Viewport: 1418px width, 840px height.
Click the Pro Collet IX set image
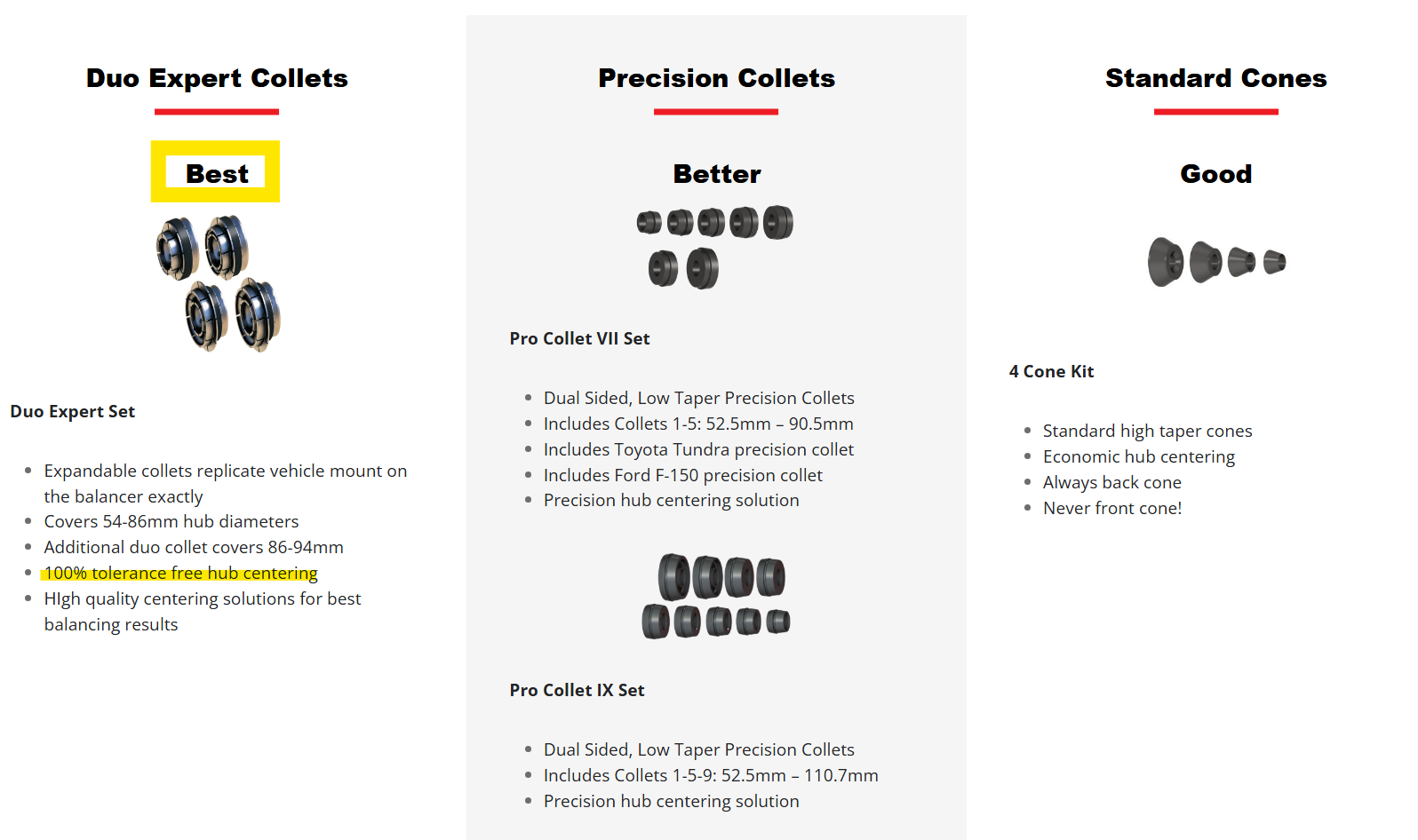pyautogui.click(x=716, y=596)
